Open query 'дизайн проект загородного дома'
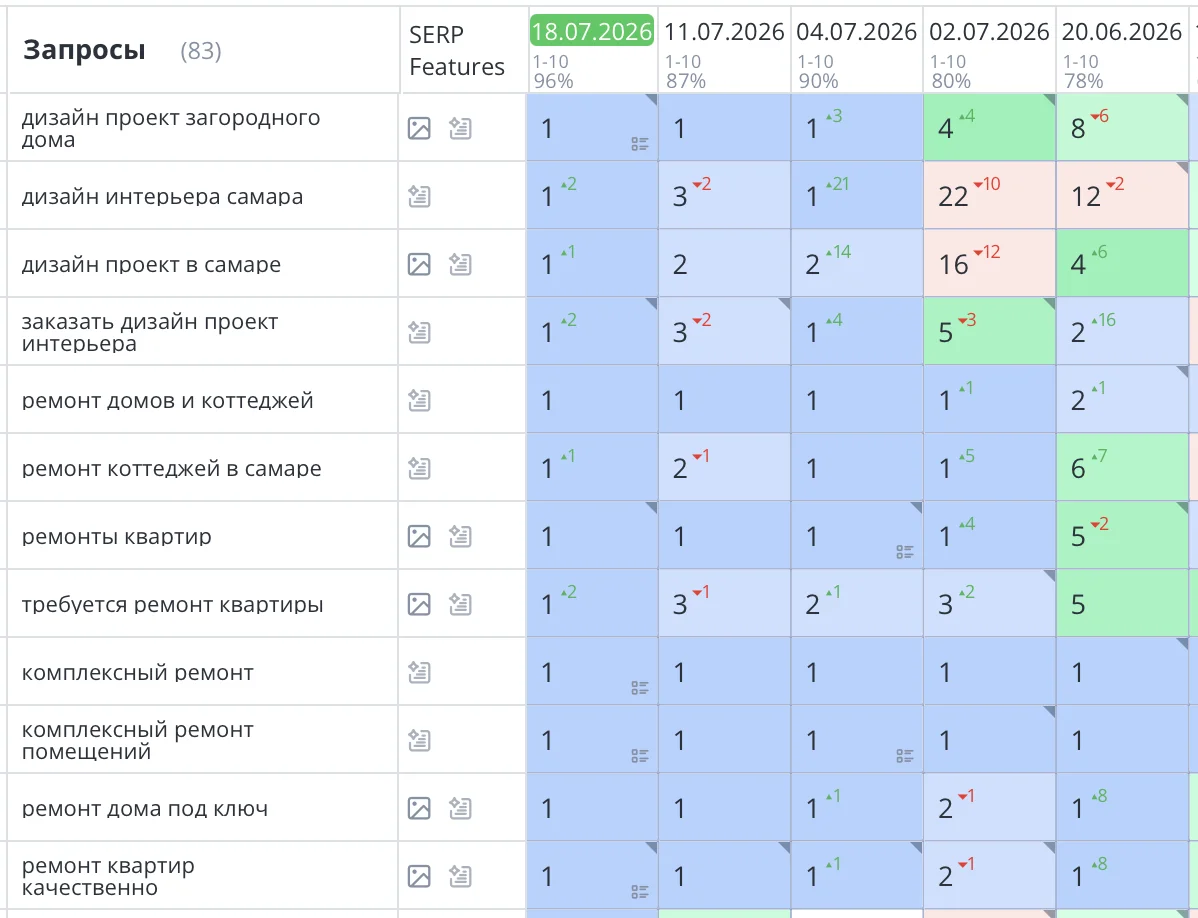 tap(170, 128)
